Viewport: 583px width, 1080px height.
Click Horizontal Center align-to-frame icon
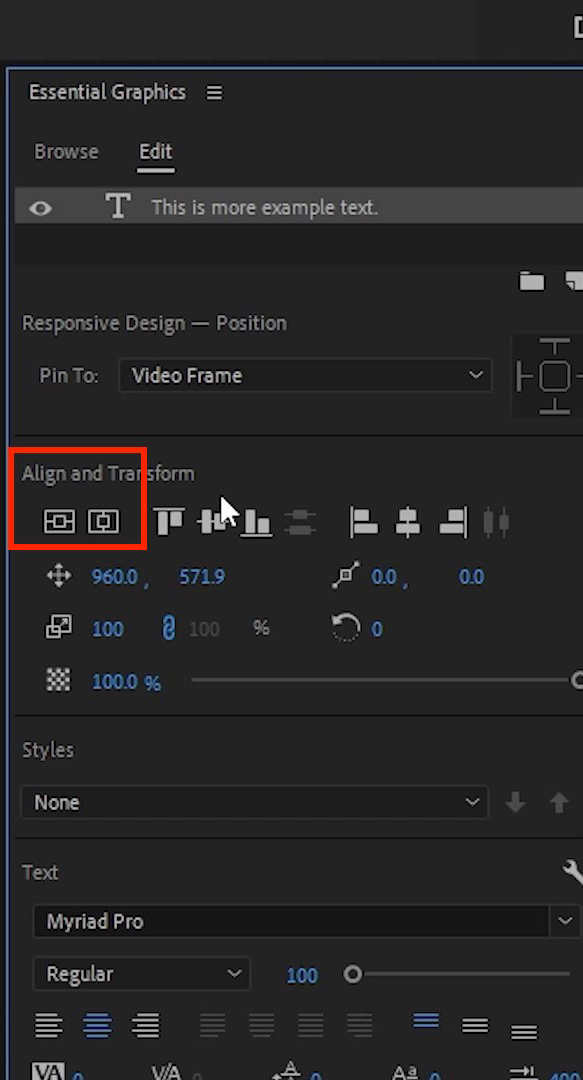103,521
